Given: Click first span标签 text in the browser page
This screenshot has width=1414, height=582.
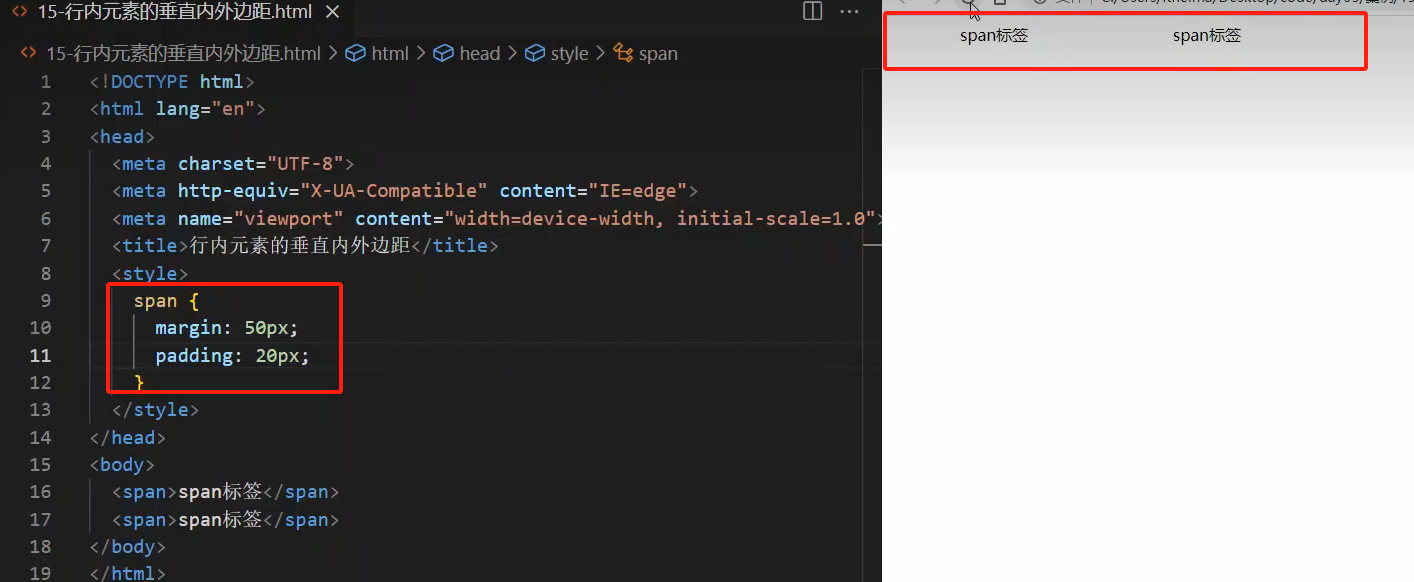Looking at the screenshot, I should pos(994,36).
